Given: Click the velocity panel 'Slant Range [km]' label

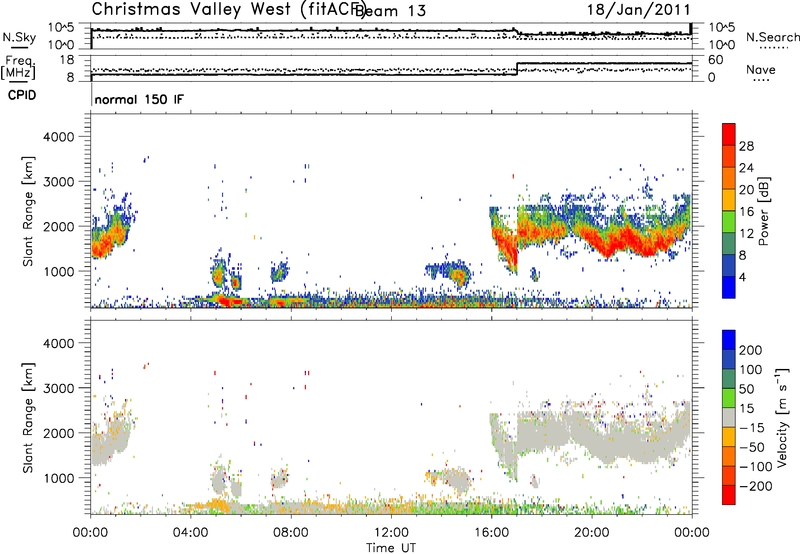Looking at the screenshot, I should coord(28,418).
